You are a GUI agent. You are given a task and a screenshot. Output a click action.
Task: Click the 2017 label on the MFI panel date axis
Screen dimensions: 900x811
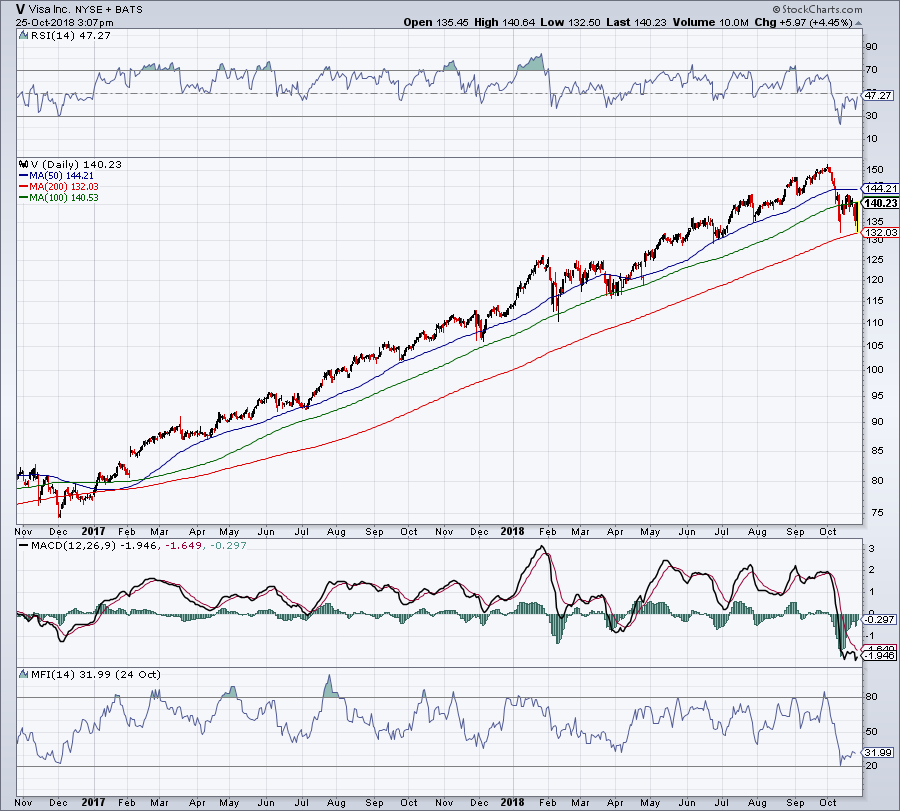click(x=94, y=802)
